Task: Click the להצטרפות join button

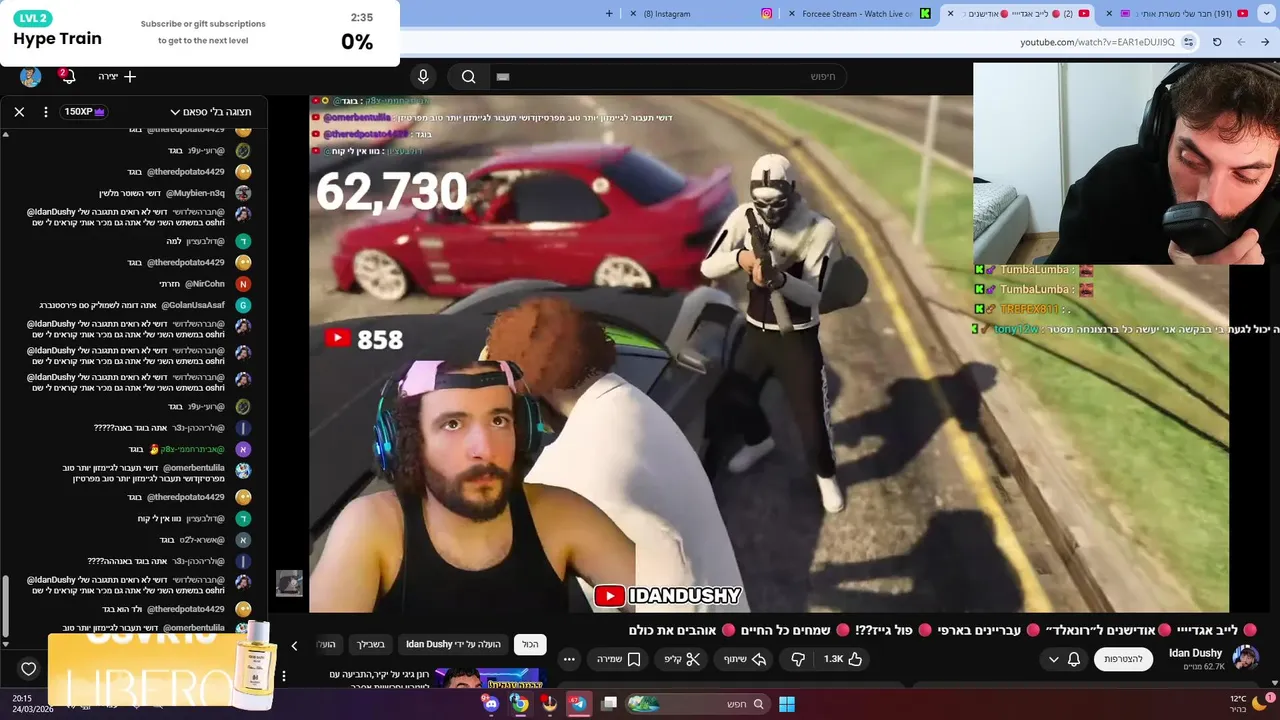Action: [1123, 659]
